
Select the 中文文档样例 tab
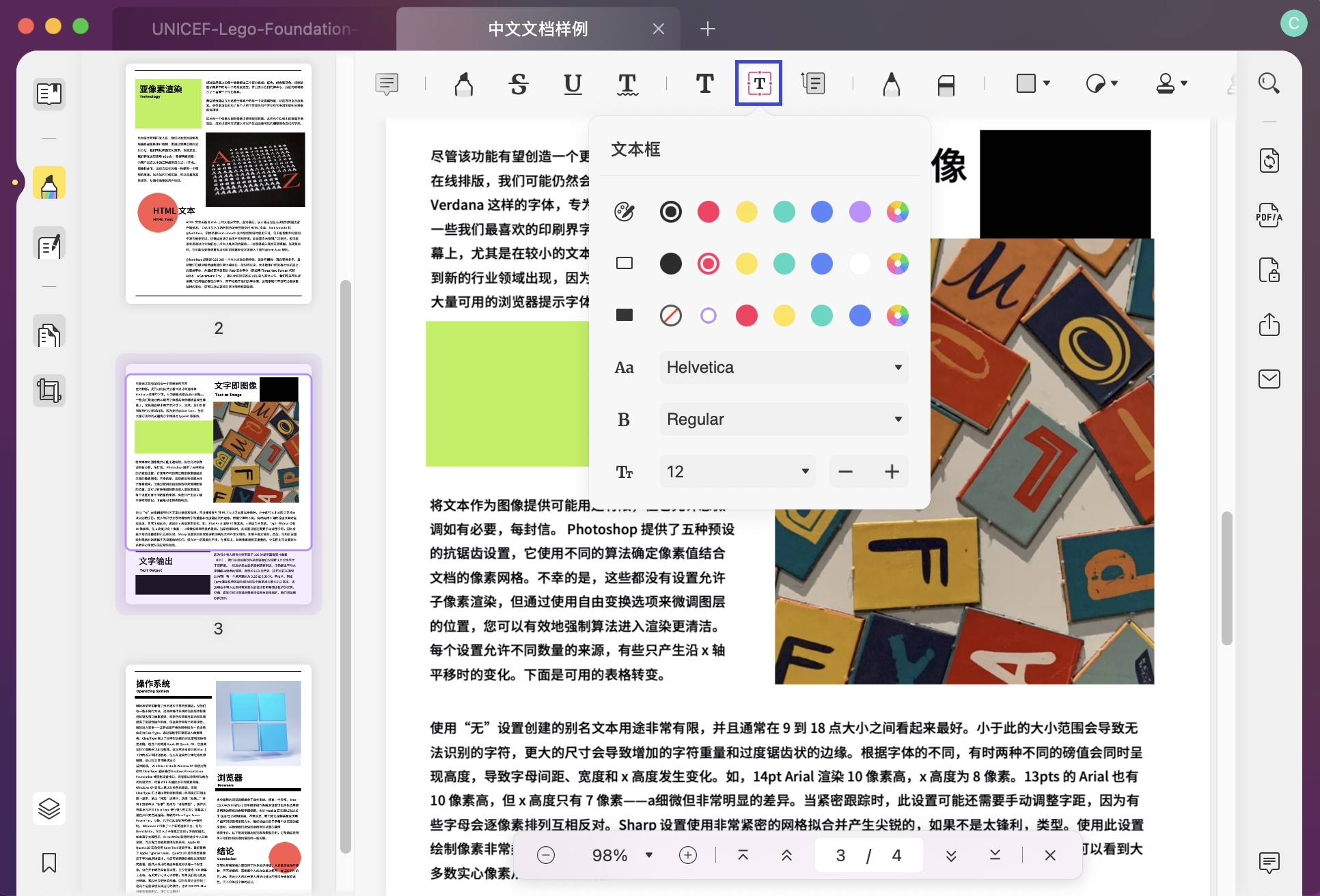[538, 29]
